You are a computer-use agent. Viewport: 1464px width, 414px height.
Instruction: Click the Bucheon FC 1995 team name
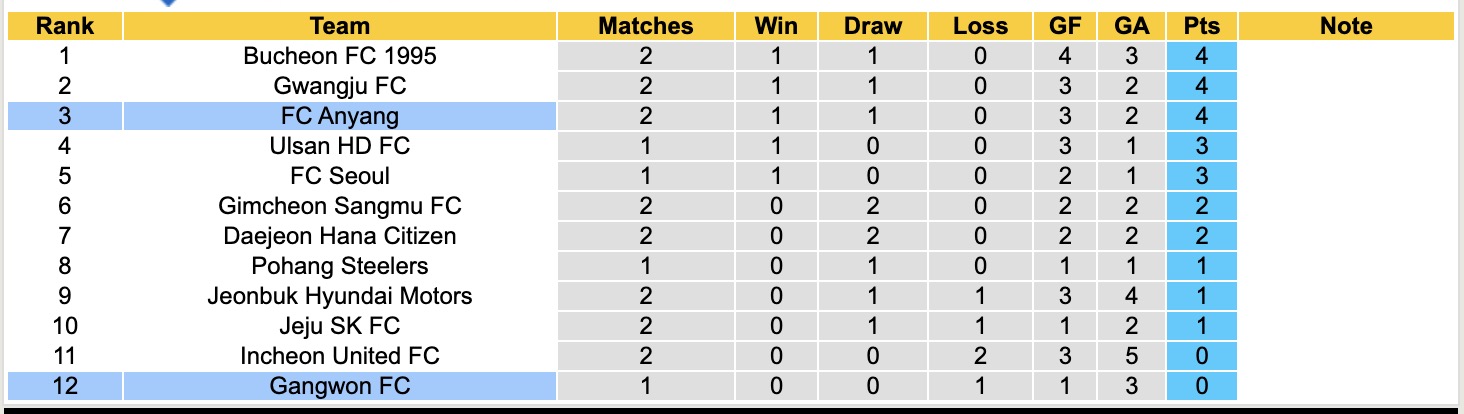tap(340, 56)
